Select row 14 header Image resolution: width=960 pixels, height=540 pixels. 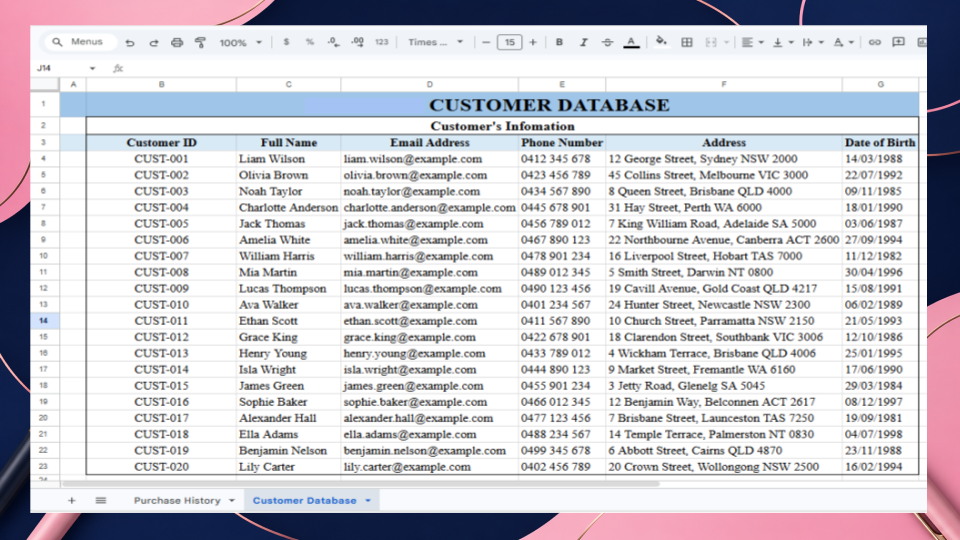[44, 320]
